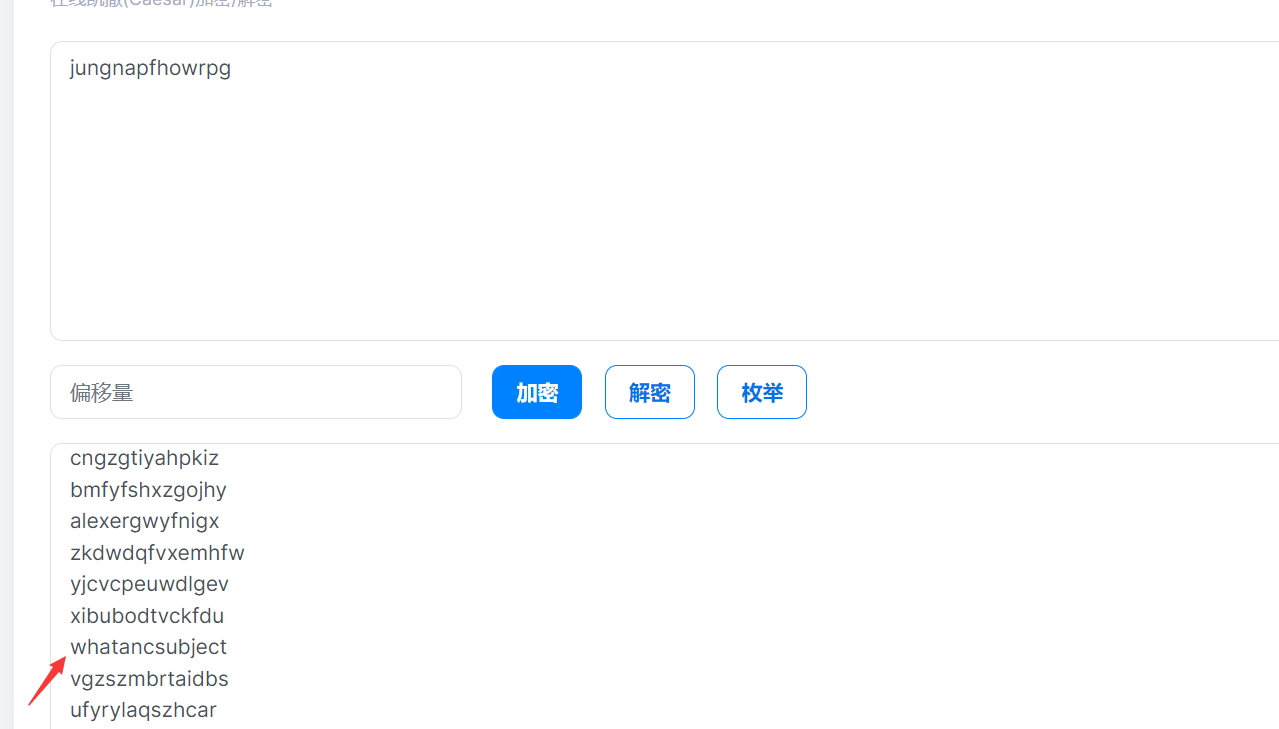This screenshot has width=1279, height=729.
Task: Focus the 偏移量 offset input field
Action: [256, 392]
